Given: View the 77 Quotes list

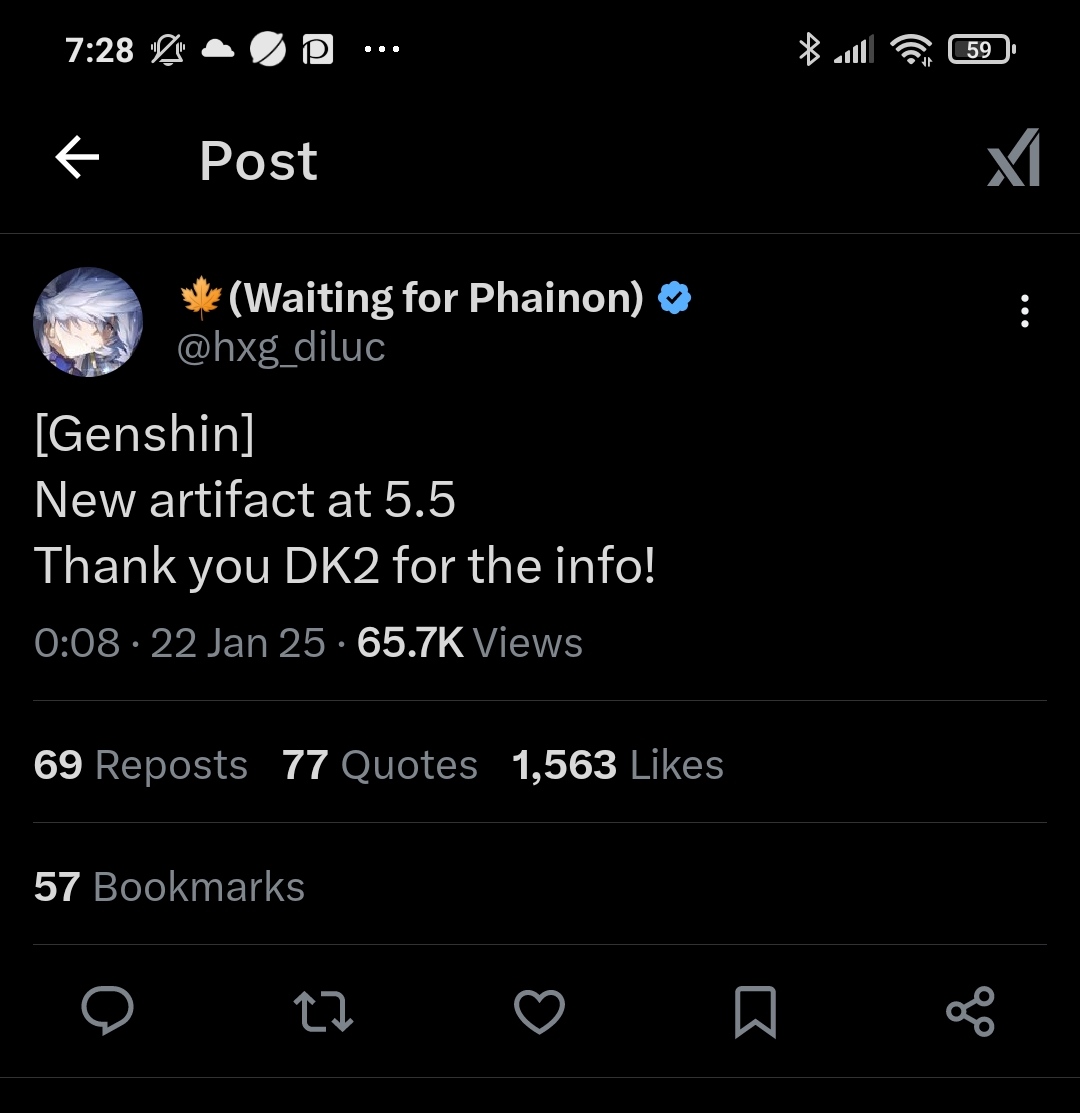Looking at the screenshot, I should 380,765.
